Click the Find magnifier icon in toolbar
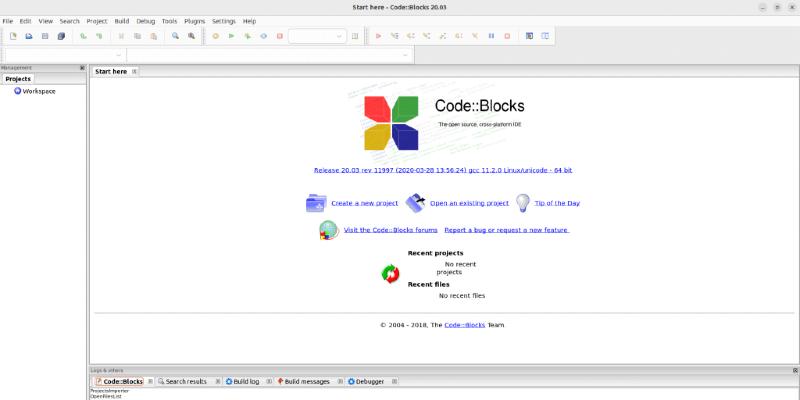 (x=175, y=36)
